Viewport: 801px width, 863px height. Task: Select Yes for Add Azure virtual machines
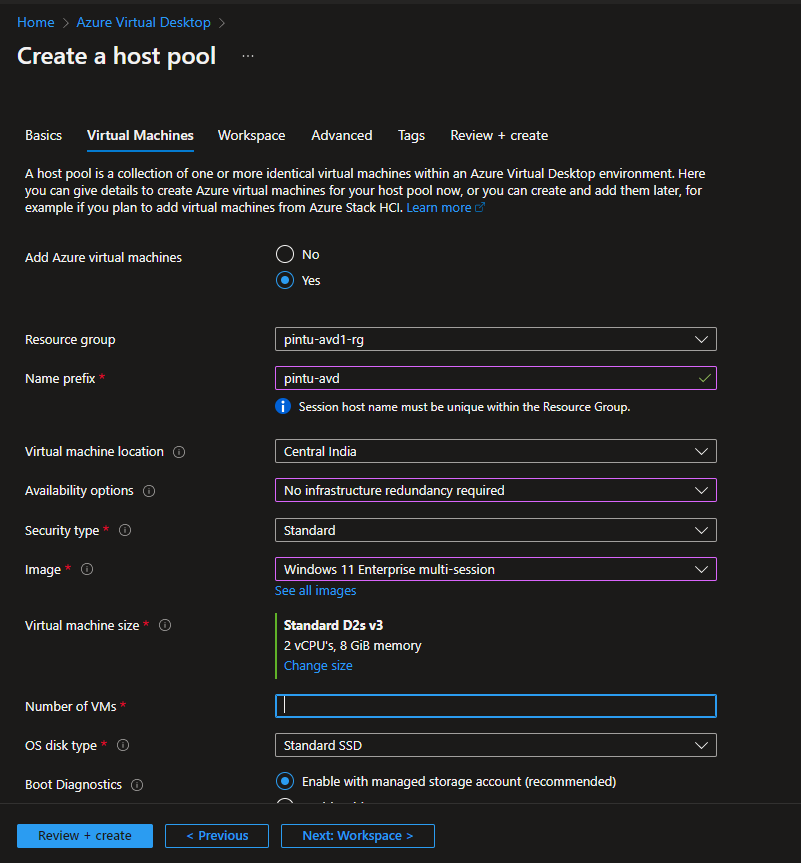tap(285, 280)
